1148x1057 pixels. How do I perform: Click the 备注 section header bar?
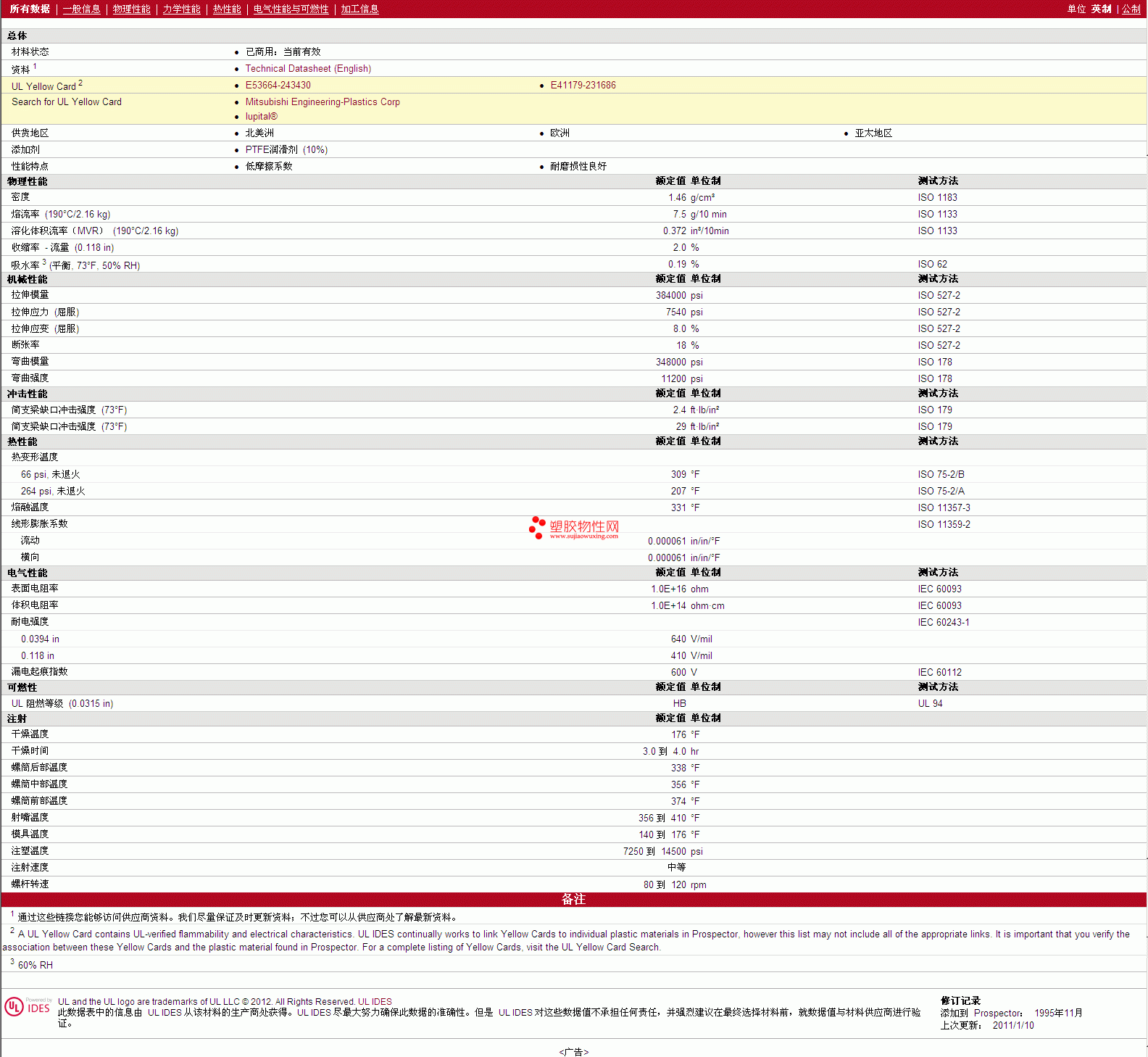574,899
